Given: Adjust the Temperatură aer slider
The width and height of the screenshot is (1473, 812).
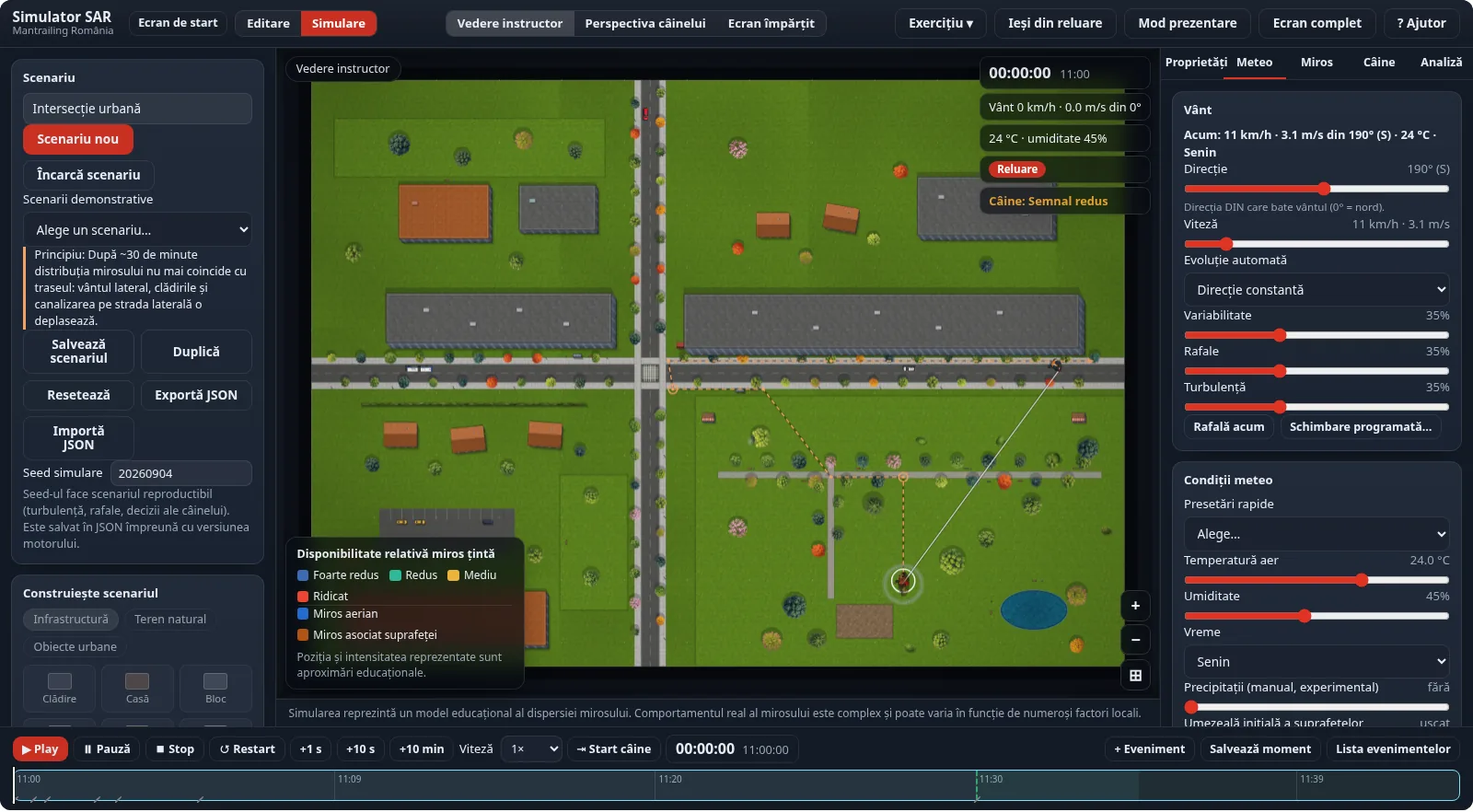Looking at the screenshot, I should point(1316,580).
